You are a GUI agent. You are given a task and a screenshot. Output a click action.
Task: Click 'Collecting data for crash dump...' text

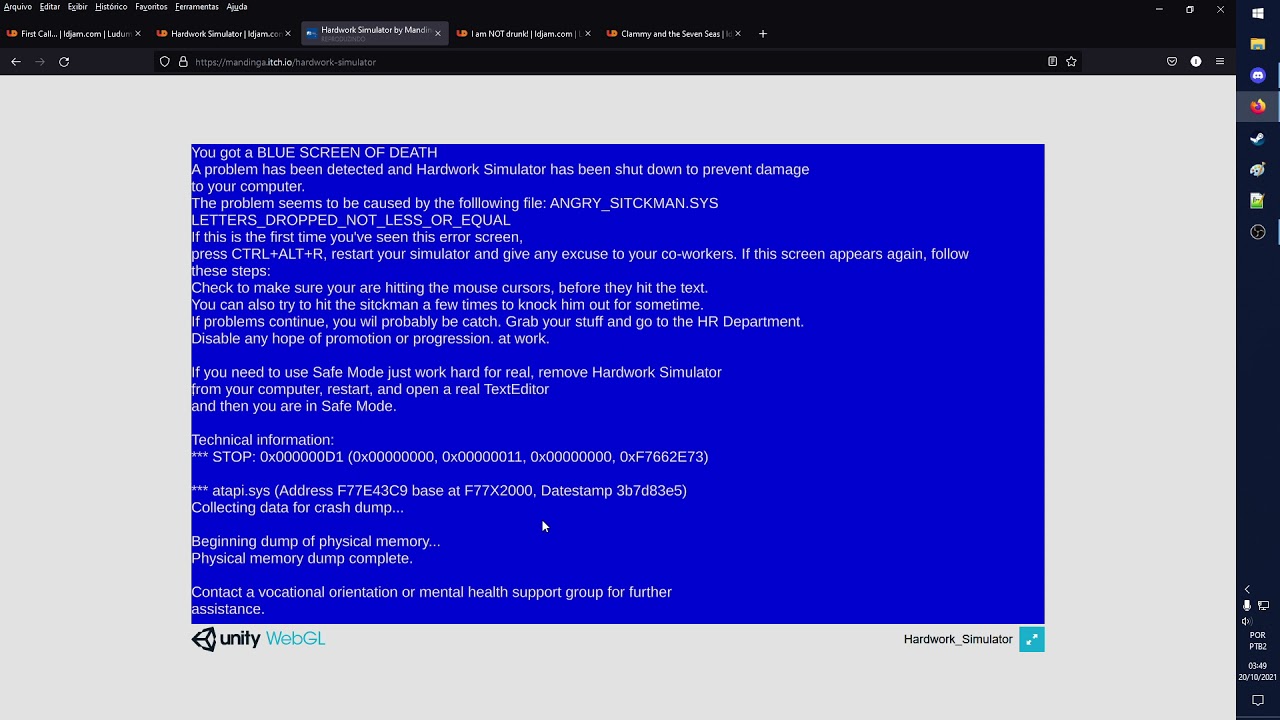298,508
